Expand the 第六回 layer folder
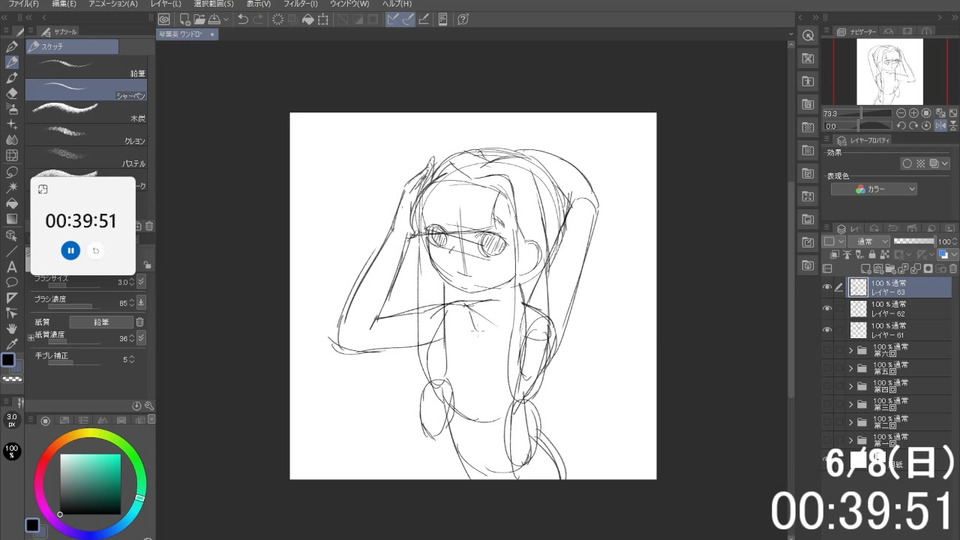960x540 pixels. [x=851, y=351]
